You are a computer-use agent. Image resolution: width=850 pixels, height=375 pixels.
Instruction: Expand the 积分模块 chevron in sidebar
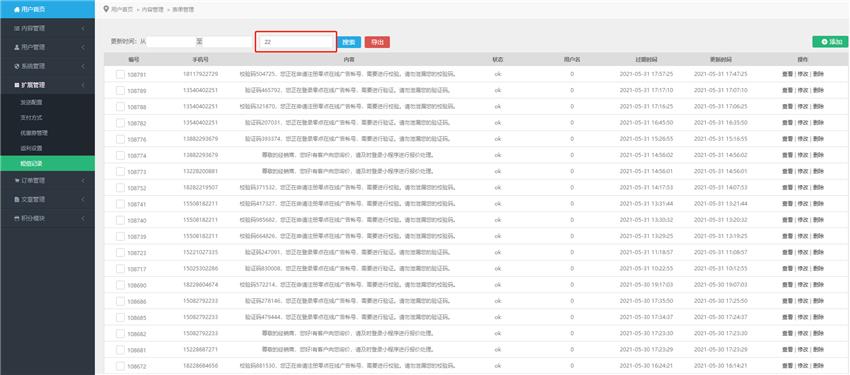click(83, 218)
